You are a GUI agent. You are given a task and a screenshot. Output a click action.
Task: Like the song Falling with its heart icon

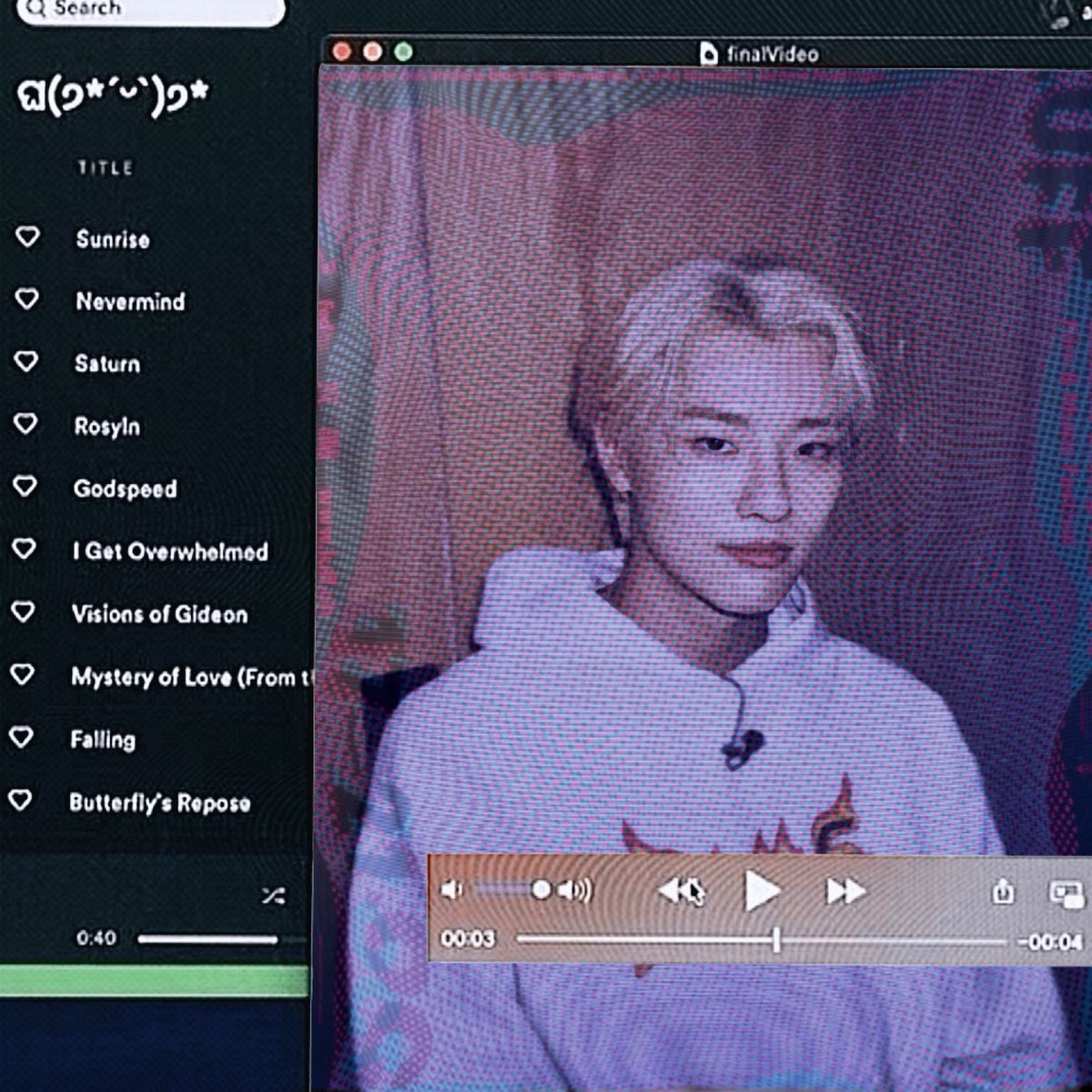pos(21,737)
